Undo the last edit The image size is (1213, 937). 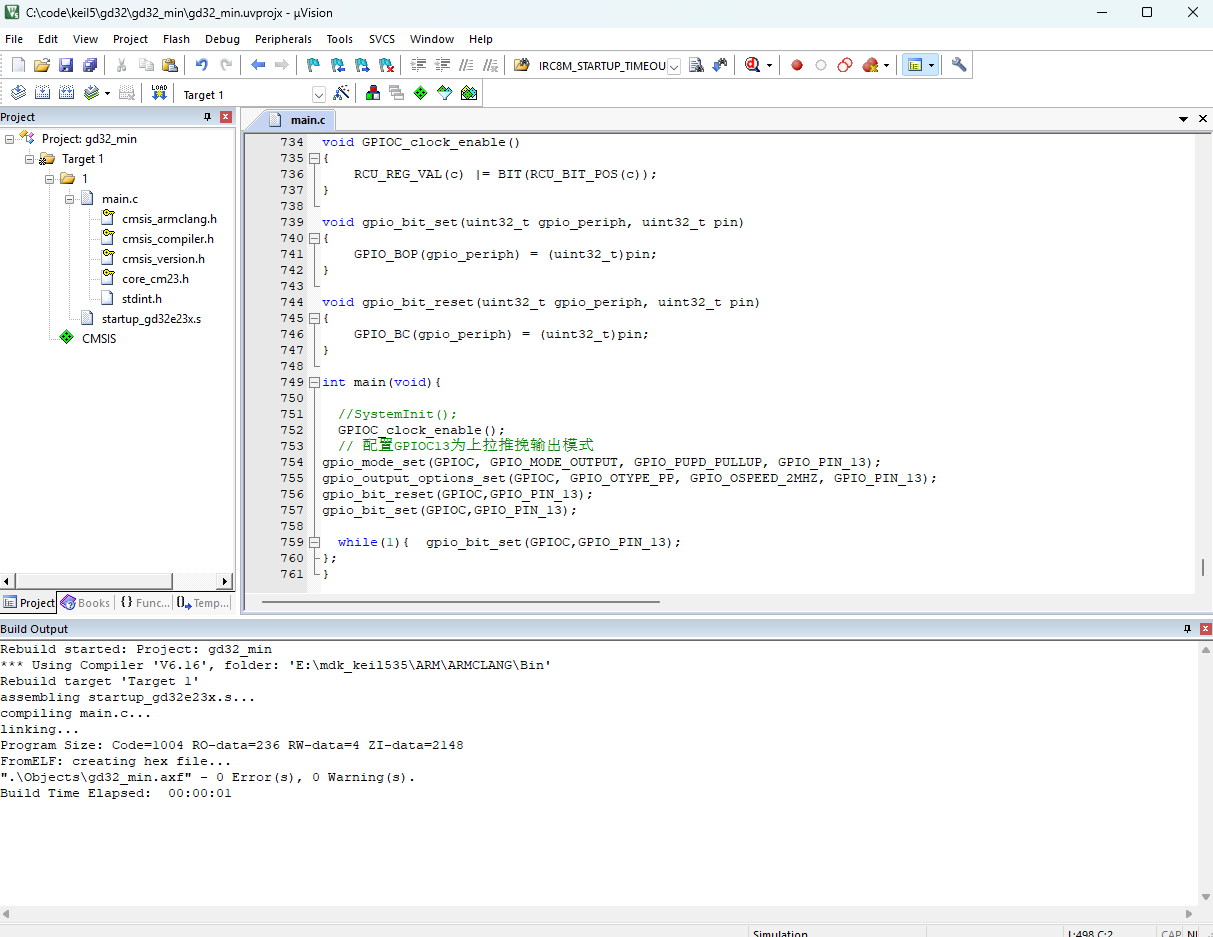click(202, 65)
